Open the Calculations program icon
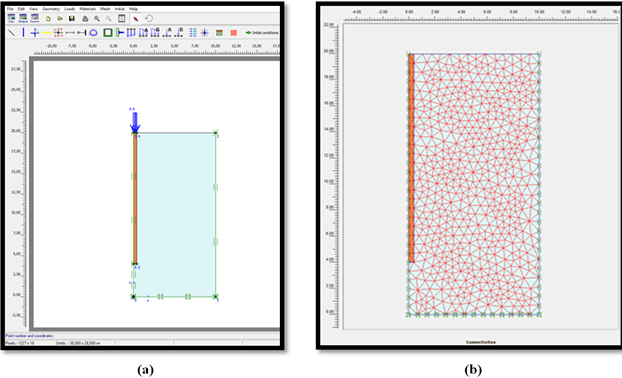 [x=11, y=18]
